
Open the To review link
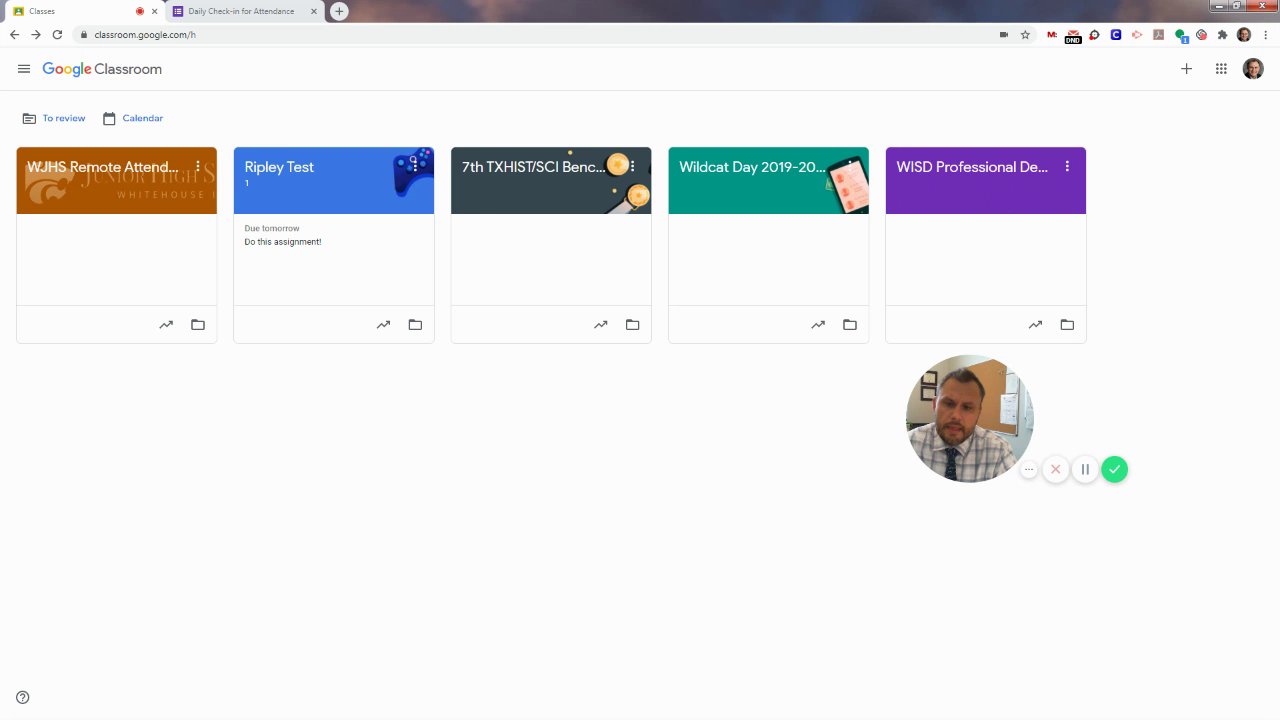click(54, 118)
